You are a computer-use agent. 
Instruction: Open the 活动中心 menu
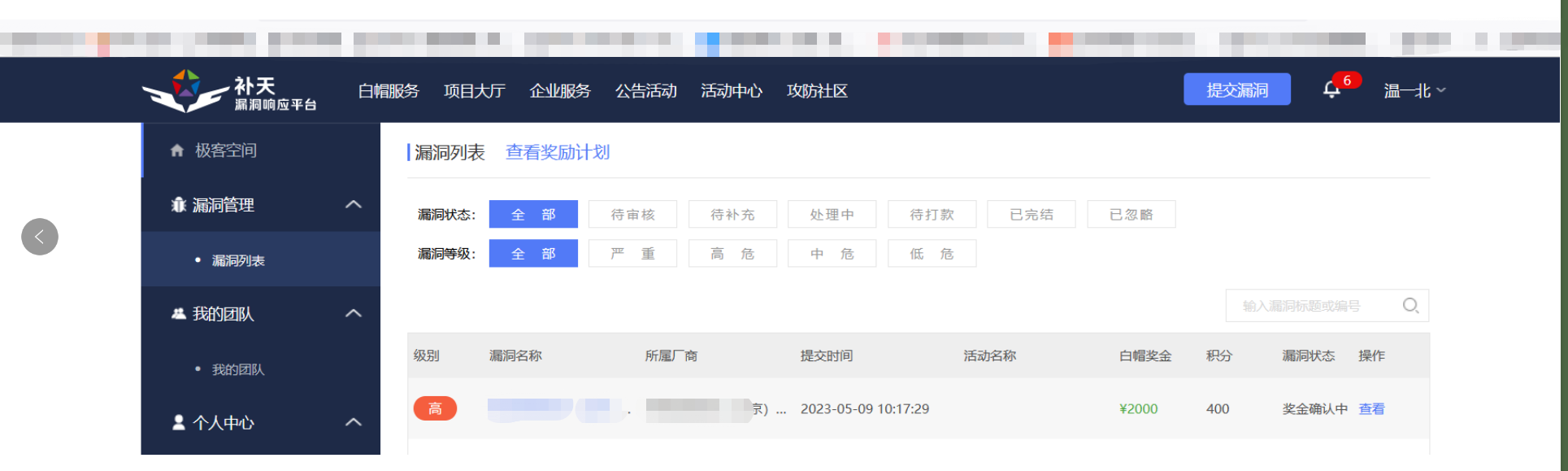click(732, 91)
